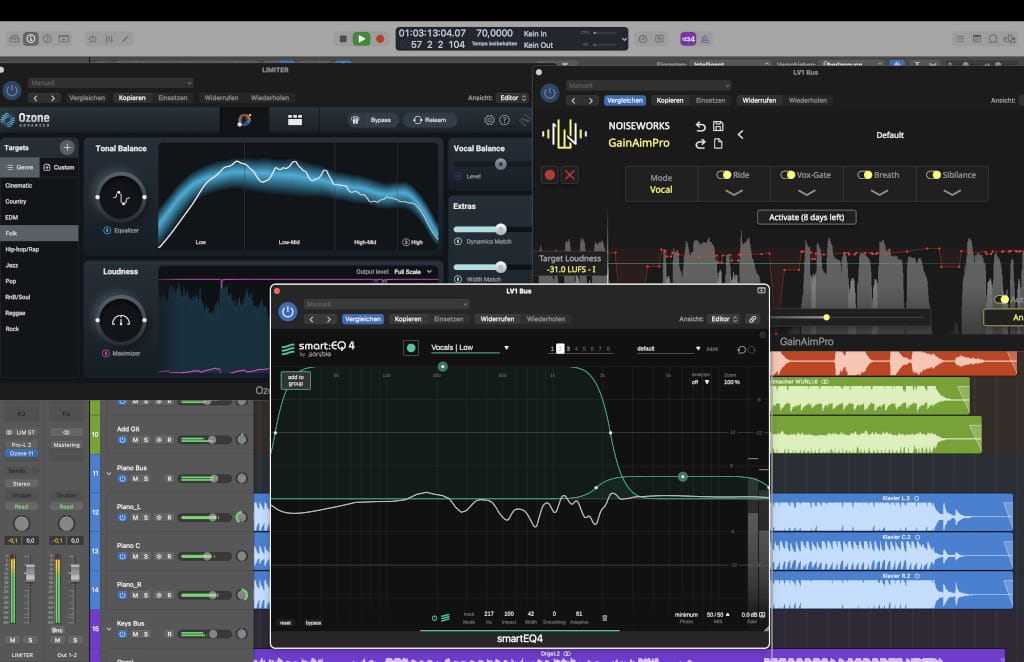Open the Ozone window Ansicht Editor dropdown
Viewport: 1024px width, 662px height.
pos(513,98)
